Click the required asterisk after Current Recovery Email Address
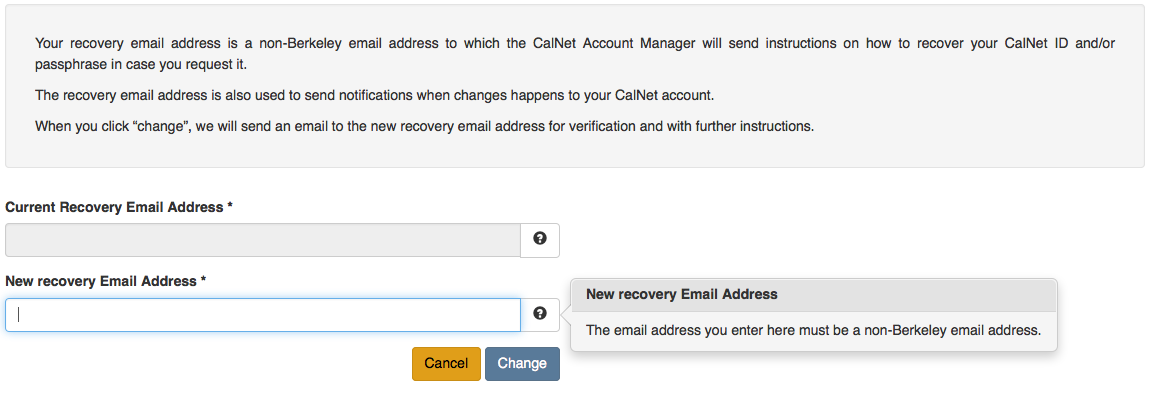The height and width of the screenshot is (401, 1155). click(230, 206)
